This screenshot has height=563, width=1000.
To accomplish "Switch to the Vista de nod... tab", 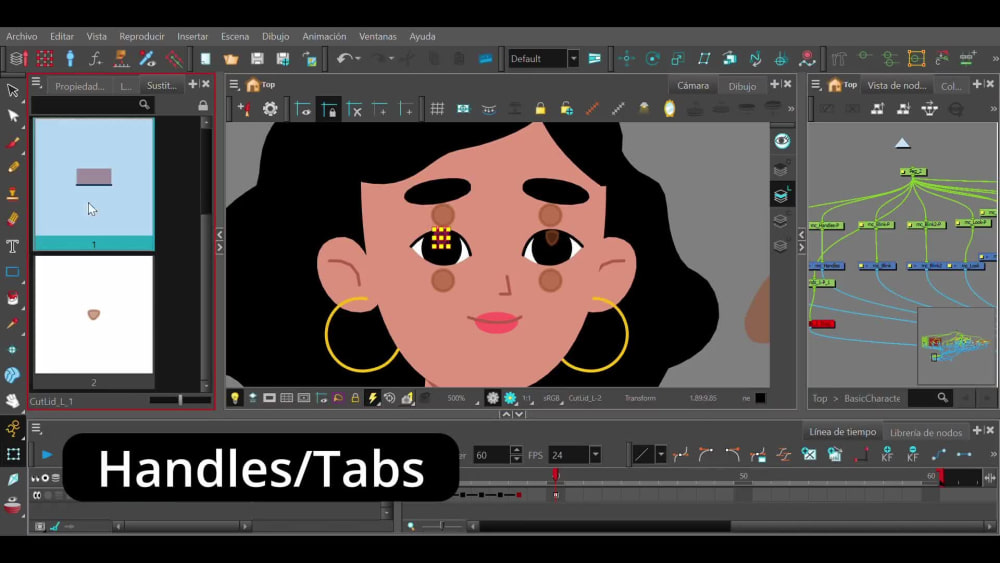I will pyautogui.click(x=897, y=85).
